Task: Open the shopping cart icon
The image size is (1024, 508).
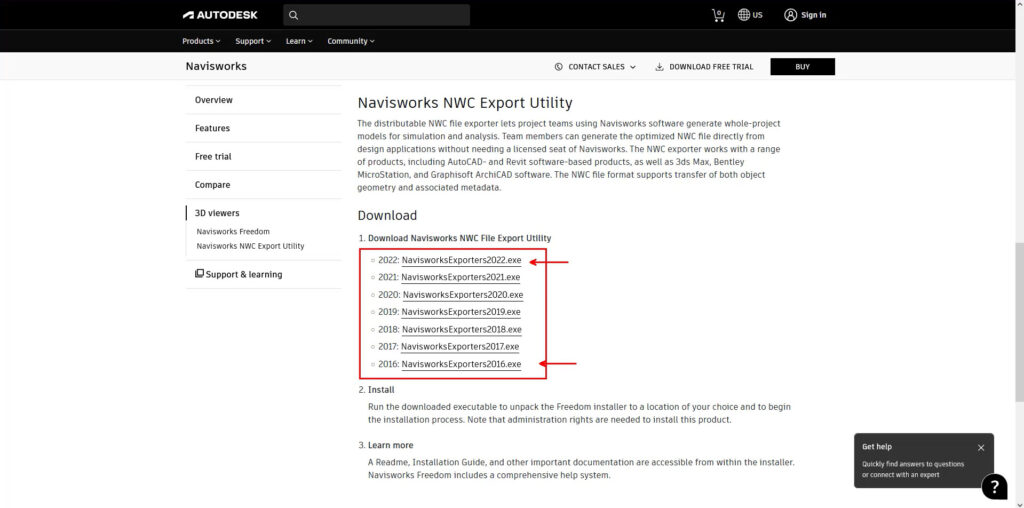Action: pos(718,15)
